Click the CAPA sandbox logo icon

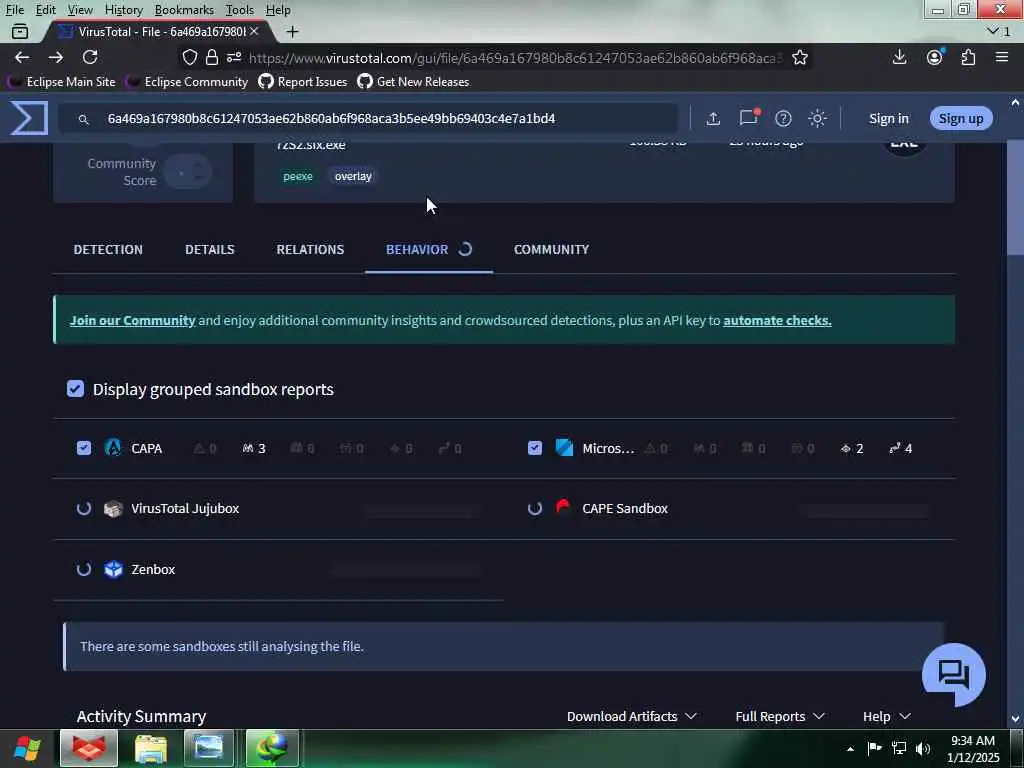point(113,447)
